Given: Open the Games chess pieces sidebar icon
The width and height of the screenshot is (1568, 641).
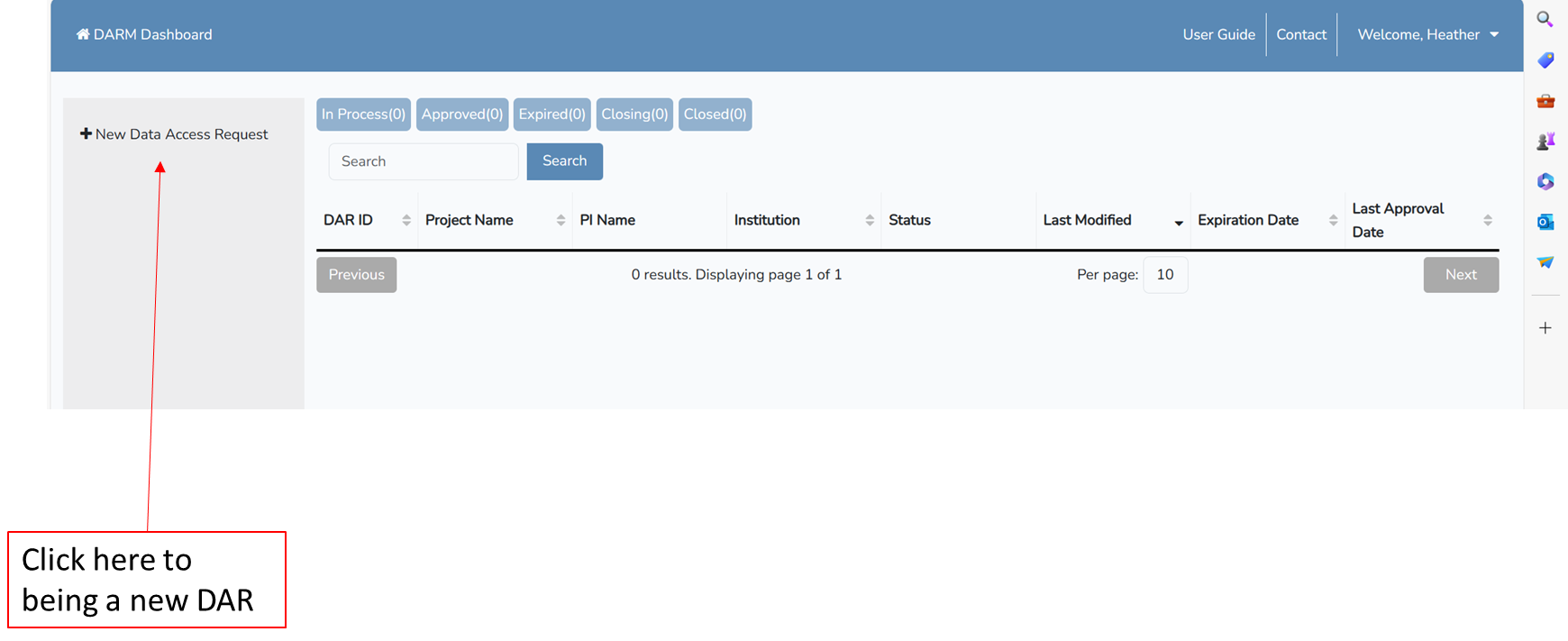Looking at the screenshot, I should (1545, 142).
